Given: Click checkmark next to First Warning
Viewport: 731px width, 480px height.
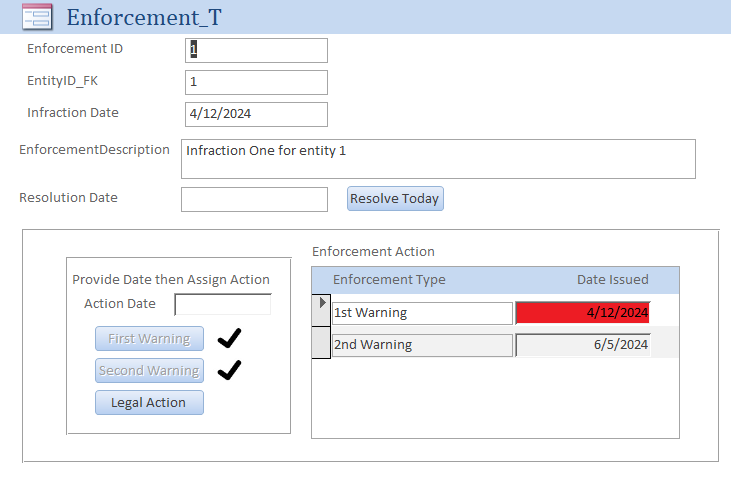Looking at the screenshot, I should click(x=229, y=338).
